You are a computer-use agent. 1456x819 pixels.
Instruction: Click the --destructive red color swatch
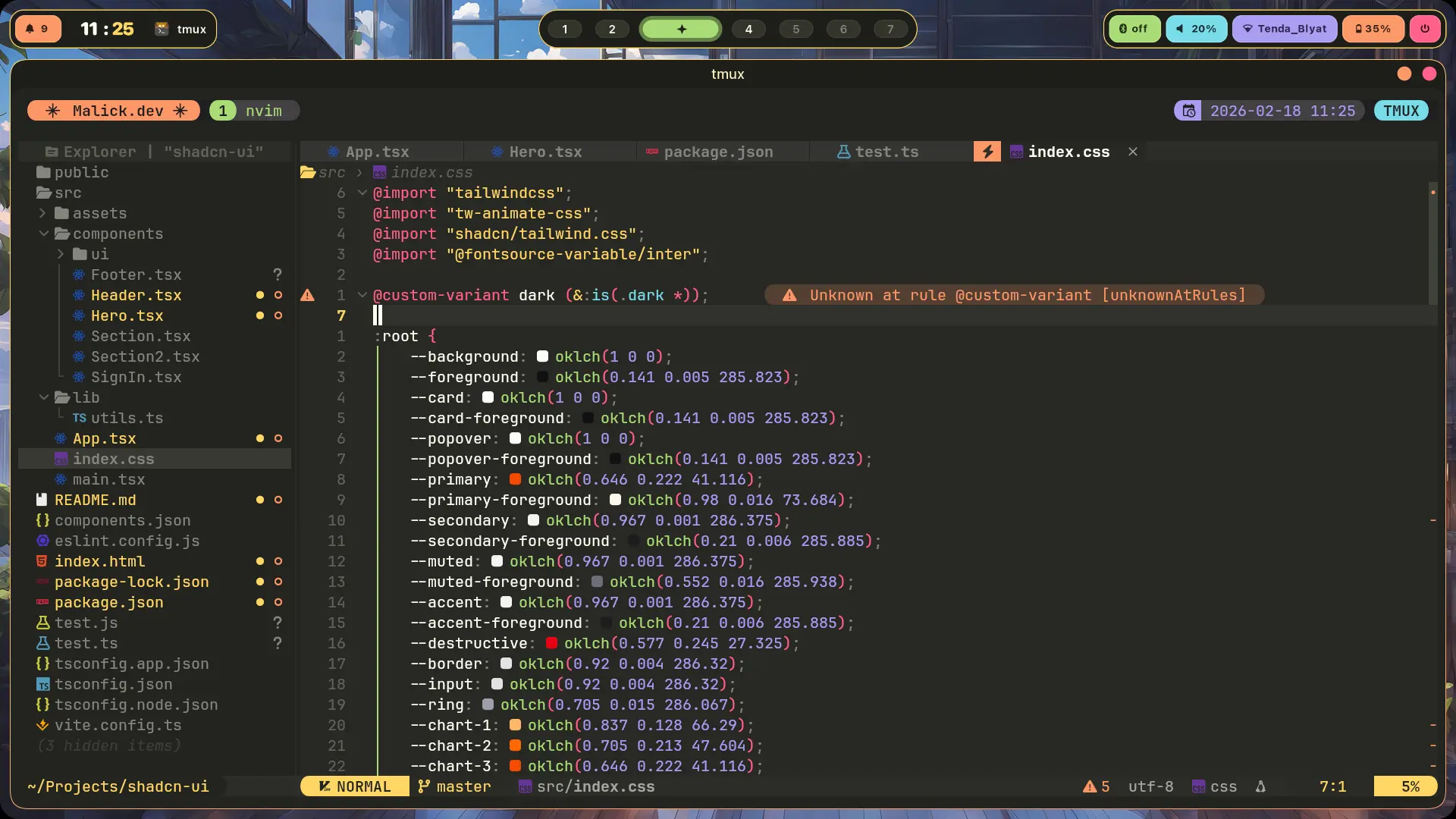tap(551, 643)
